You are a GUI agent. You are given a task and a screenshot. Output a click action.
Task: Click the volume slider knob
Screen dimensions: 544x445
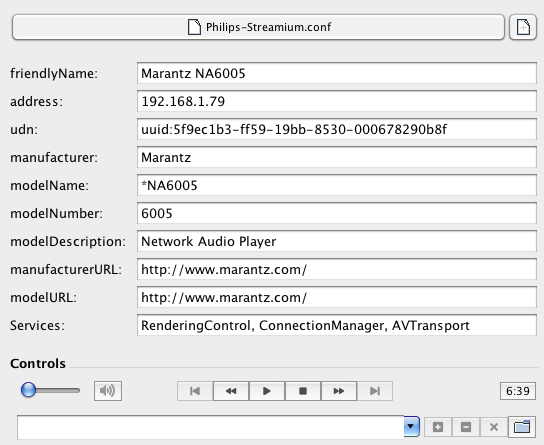click(28, 390)
